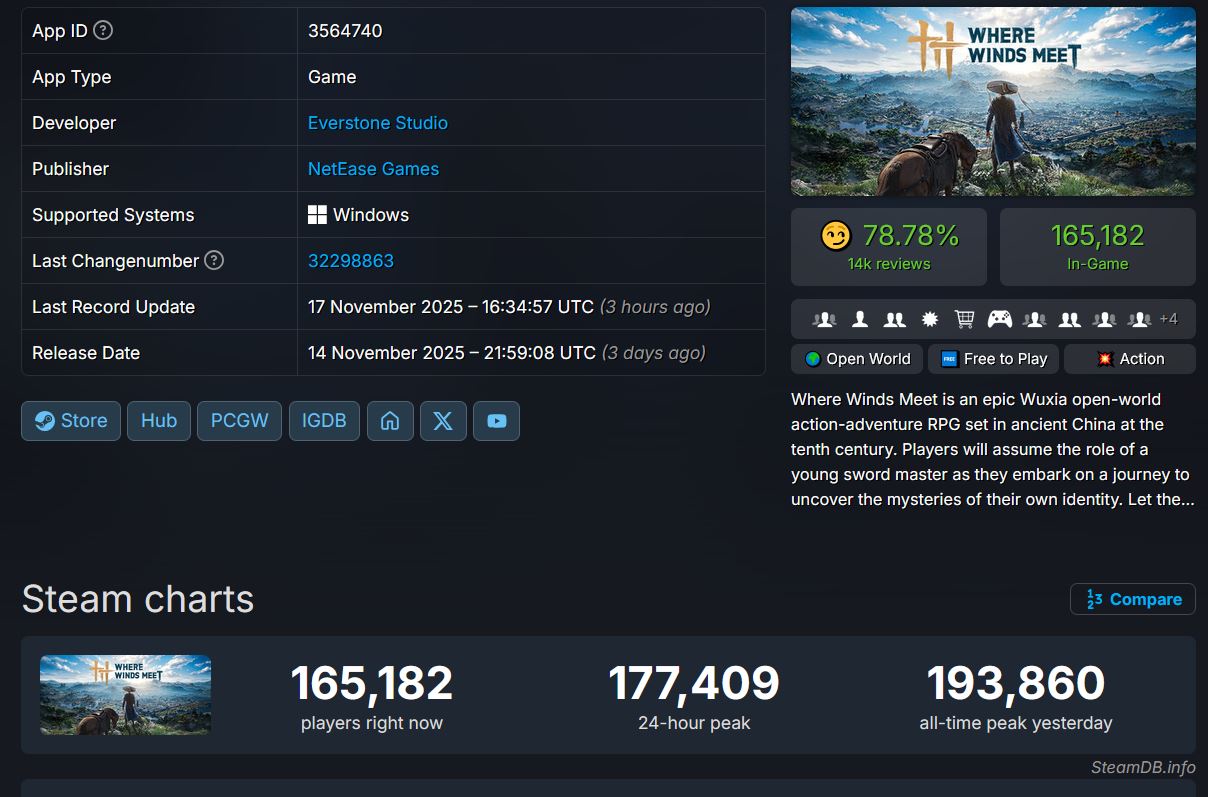Click the 14 November 2025 release date
This screenshot has width=1208, height=797.
click(x=452, y=353)
